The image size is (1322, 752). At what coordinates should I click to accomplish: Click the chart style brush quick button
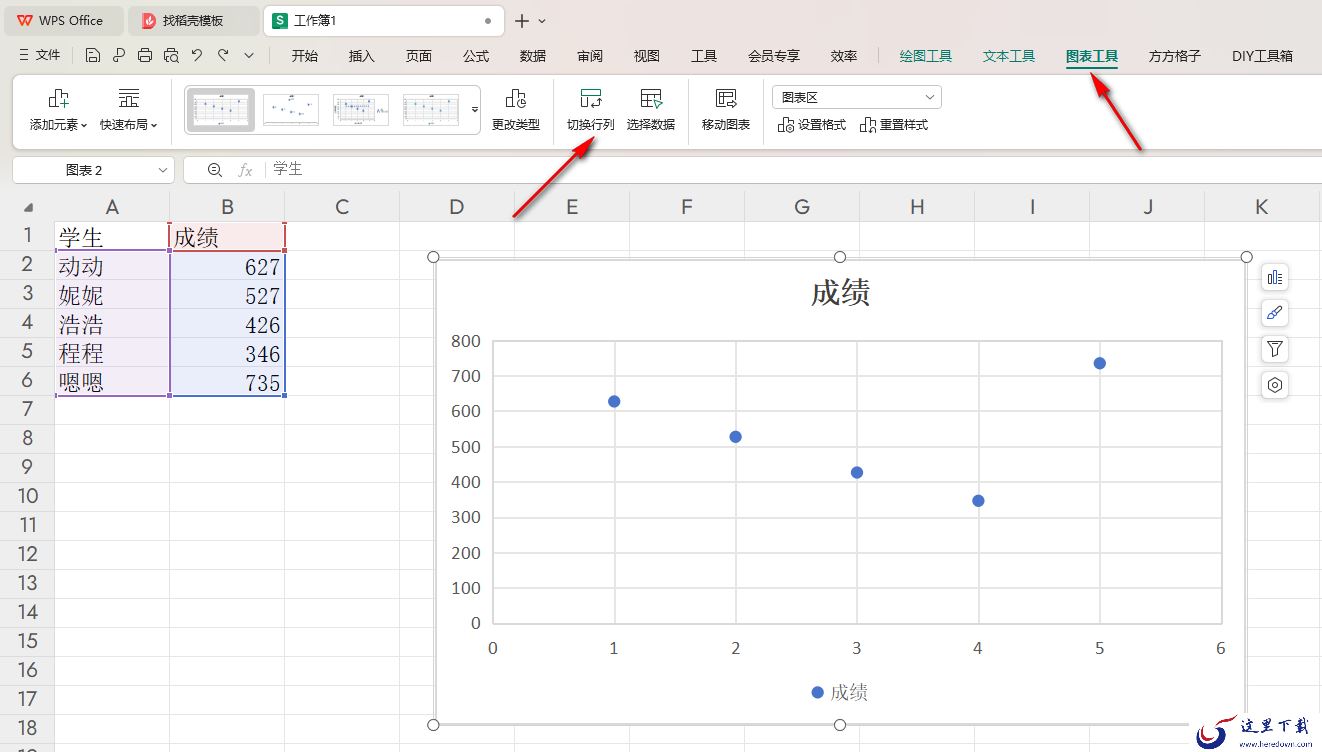1274,313
